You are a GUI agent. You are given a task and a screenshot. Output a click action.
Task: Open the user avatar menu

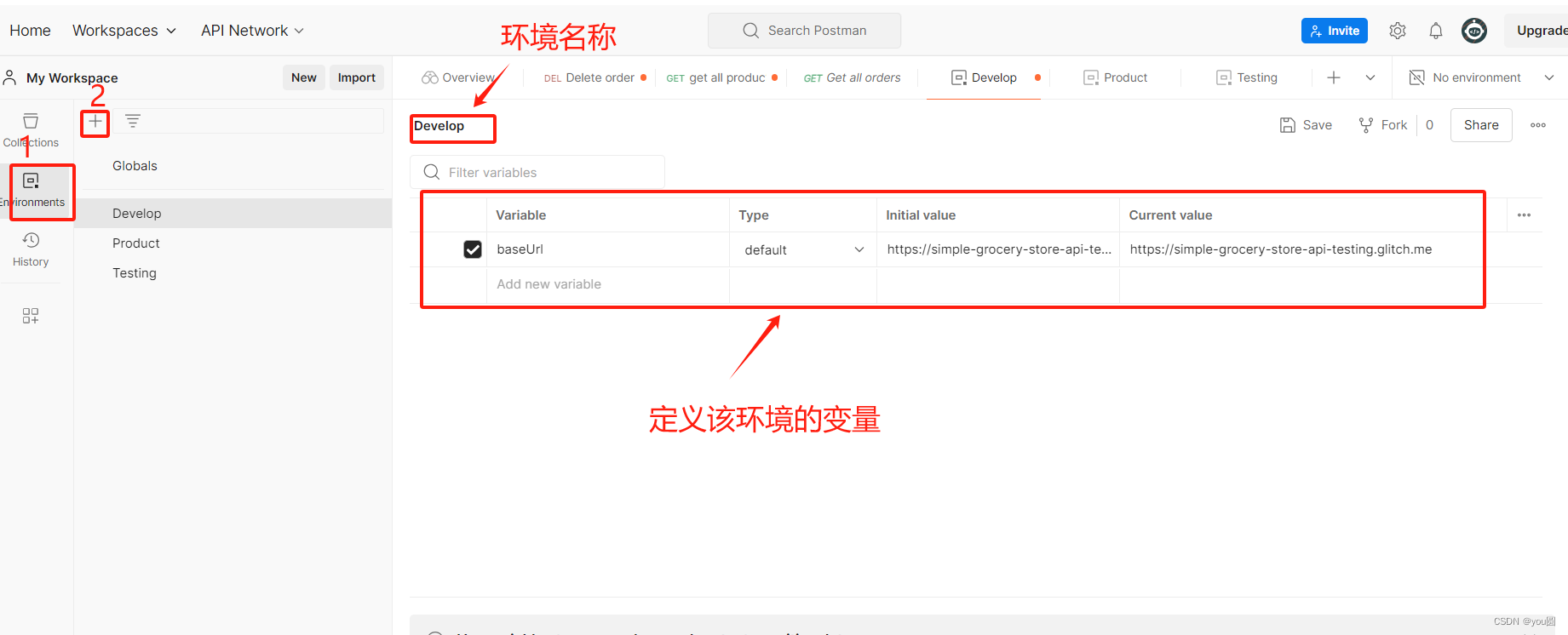coord(1474,31)
